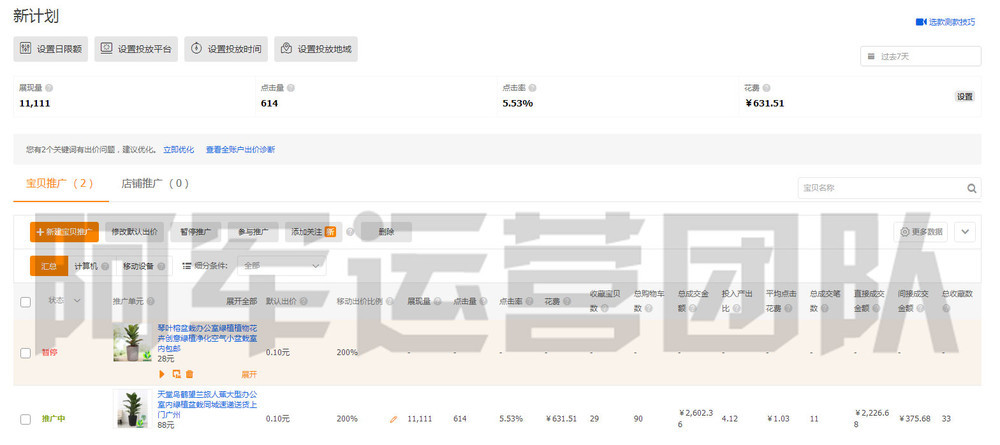The height and width of the screenshot is (445, 1000).
Task: Open the 过去7天 date range picker
Action: [x=919, y=56]
